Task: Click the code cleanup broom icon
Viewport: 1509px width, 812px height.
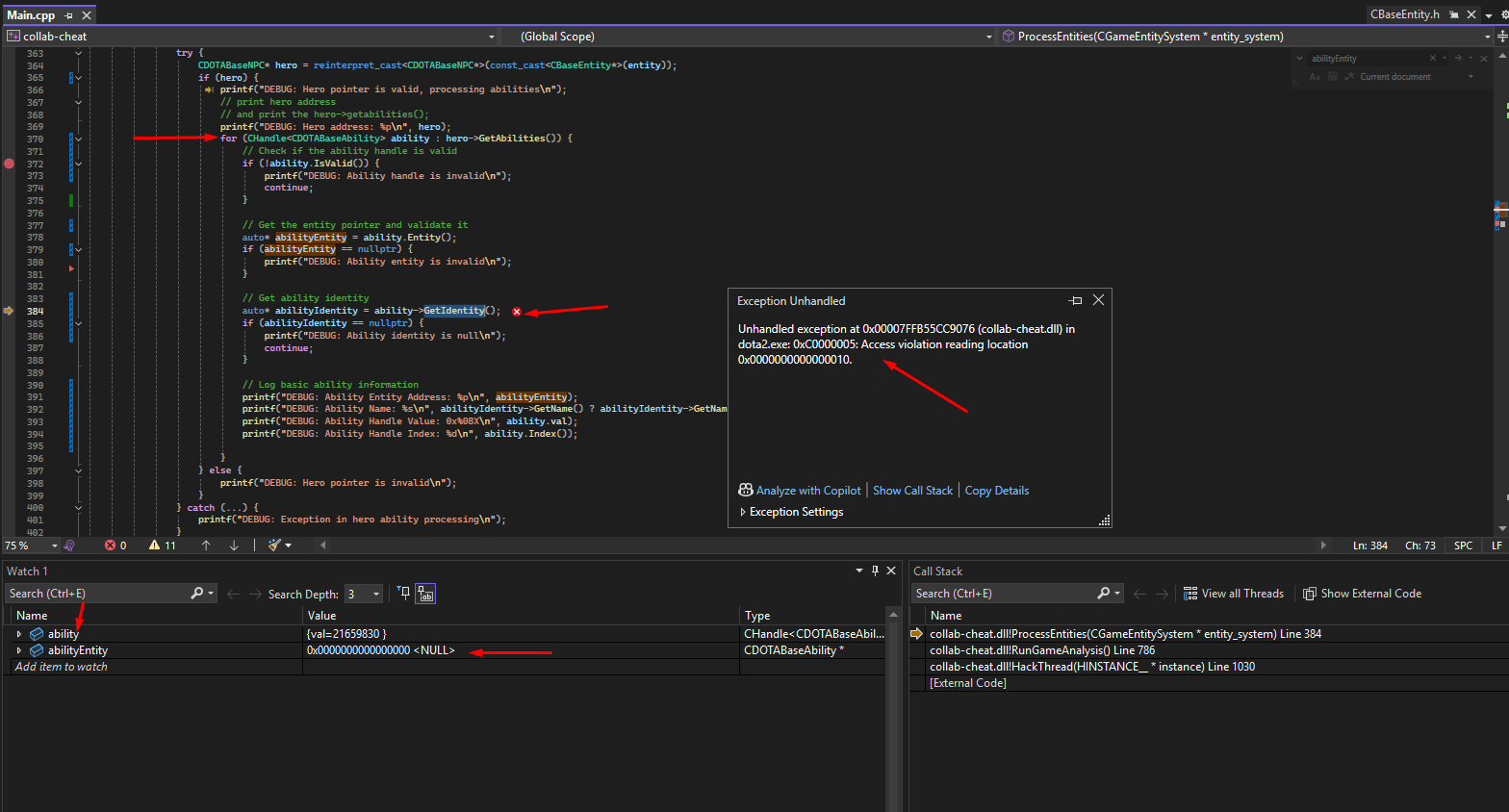Action: (x=274, y=546)
